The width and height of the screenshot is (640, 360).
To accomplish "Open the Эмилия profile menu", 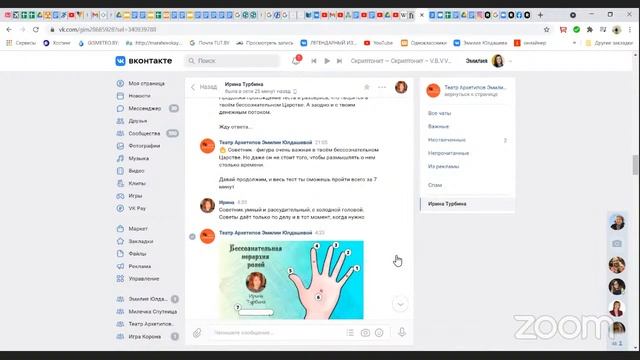I will (489, 61).
